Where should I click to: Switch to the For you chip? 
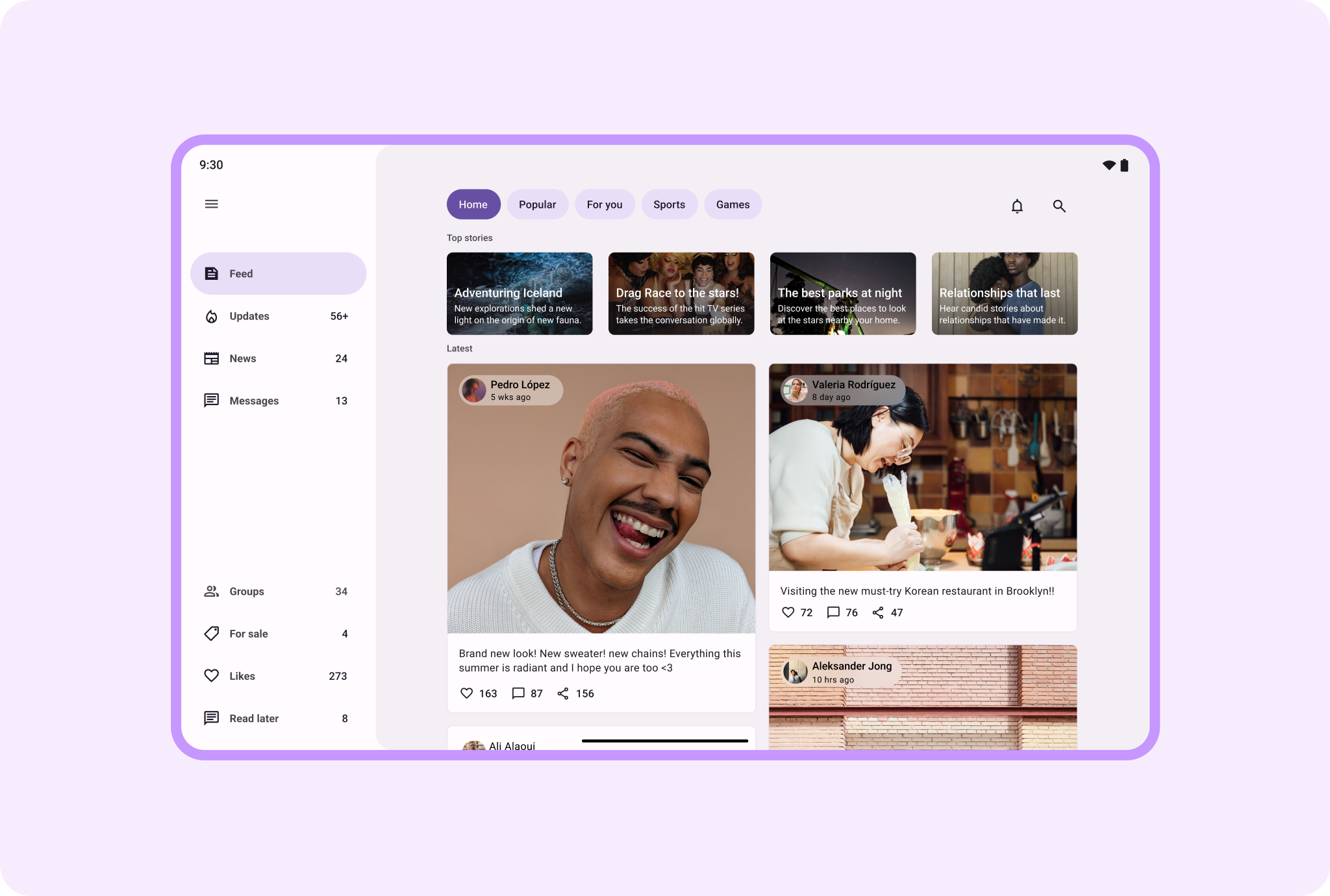click(x=604, y=205)
